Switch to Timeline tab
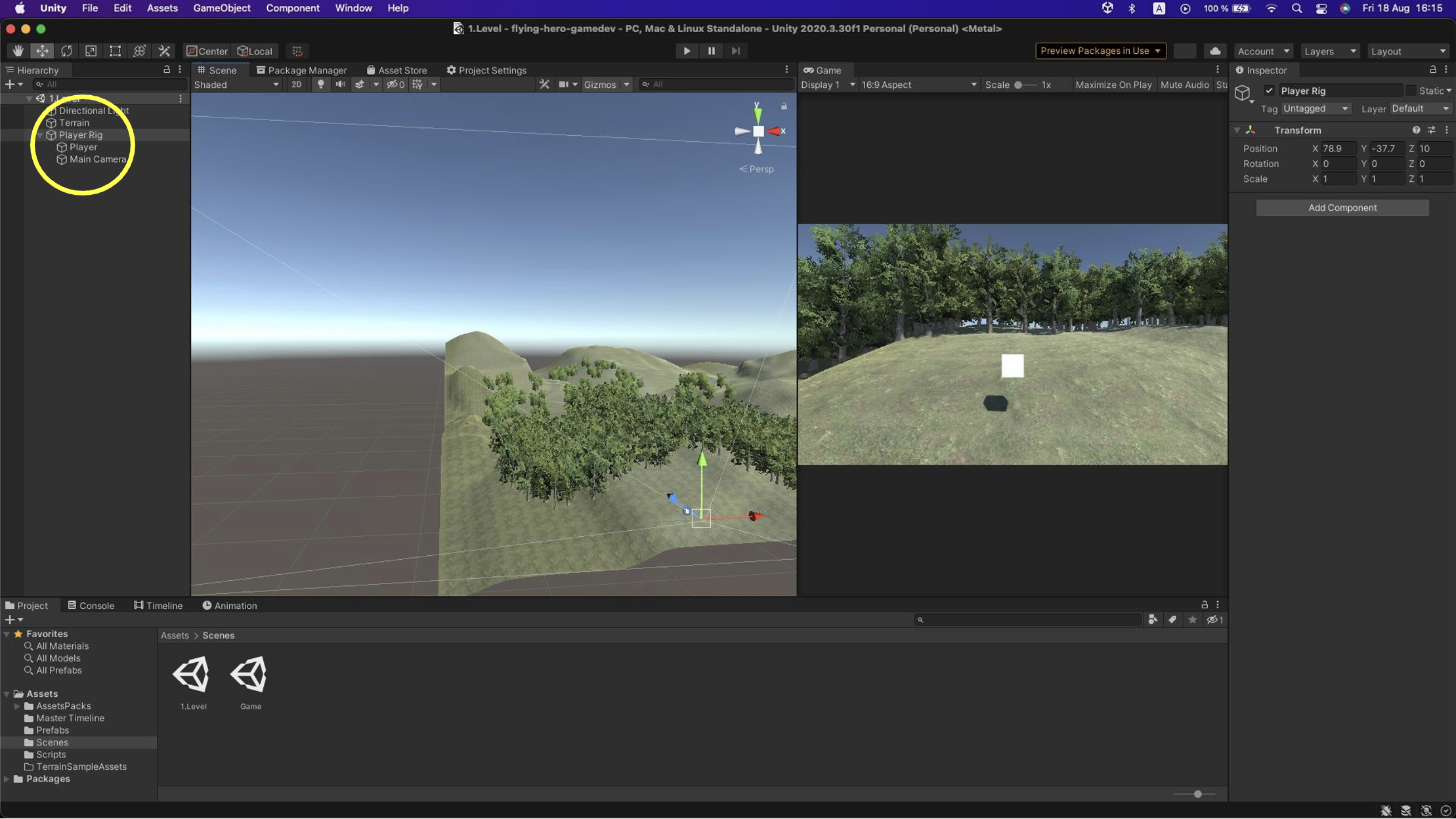The image size is (1456, 819). tap(158, 605)
